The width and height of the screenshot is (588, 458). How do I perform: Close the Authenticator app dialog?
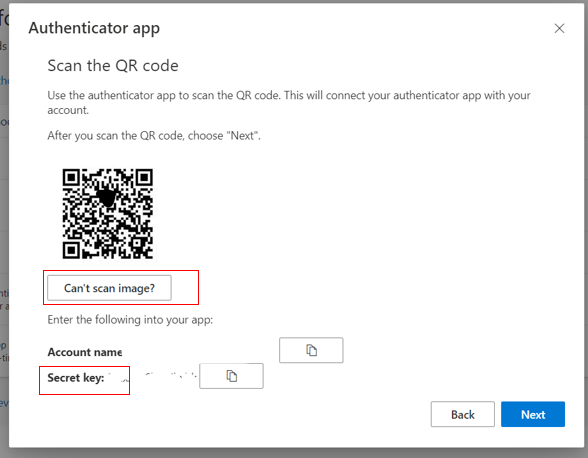(x=559, y=28)
